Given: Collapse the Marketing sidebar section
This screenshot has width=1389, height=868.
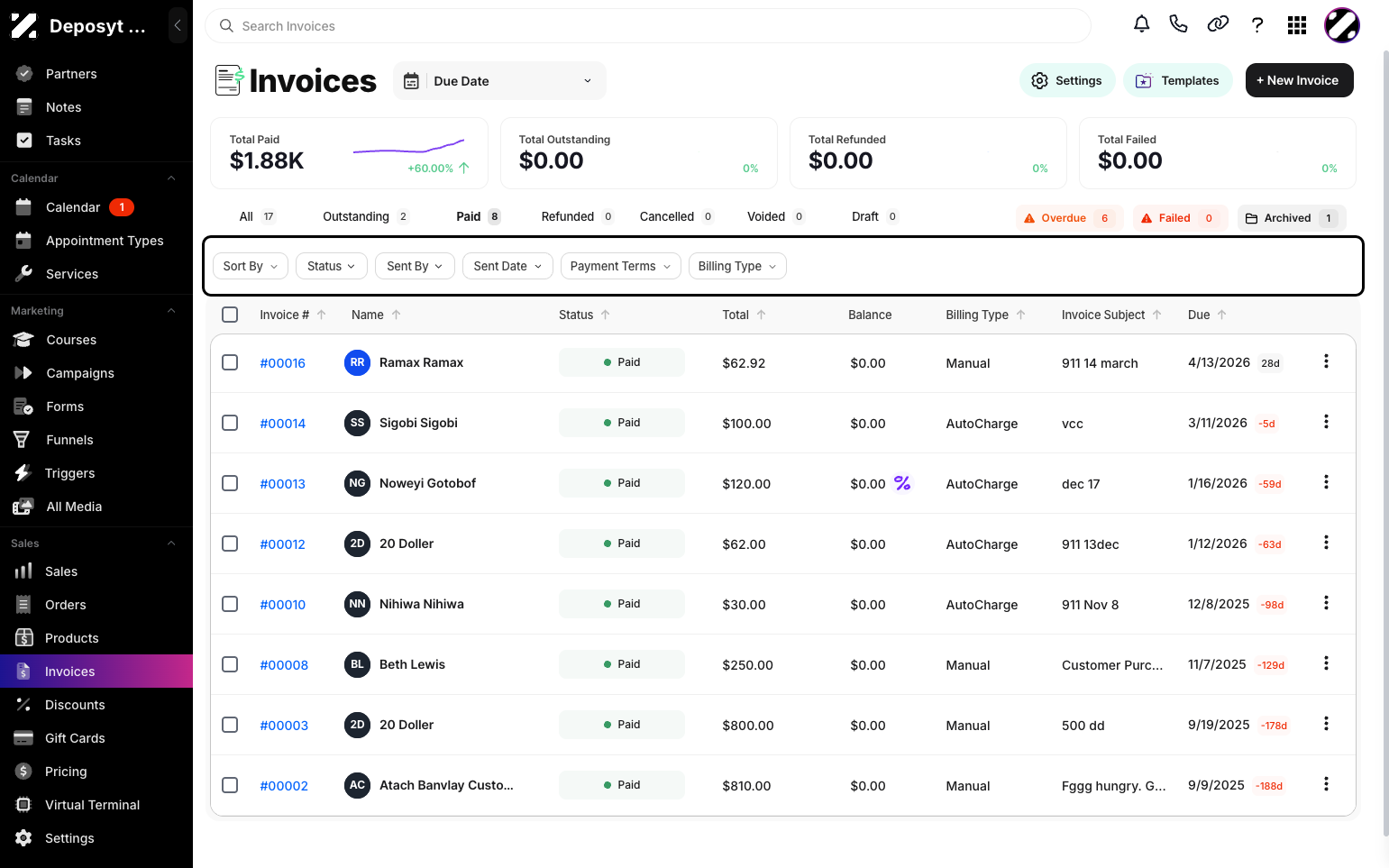Looking at the screenshot, I should (171, 311).
